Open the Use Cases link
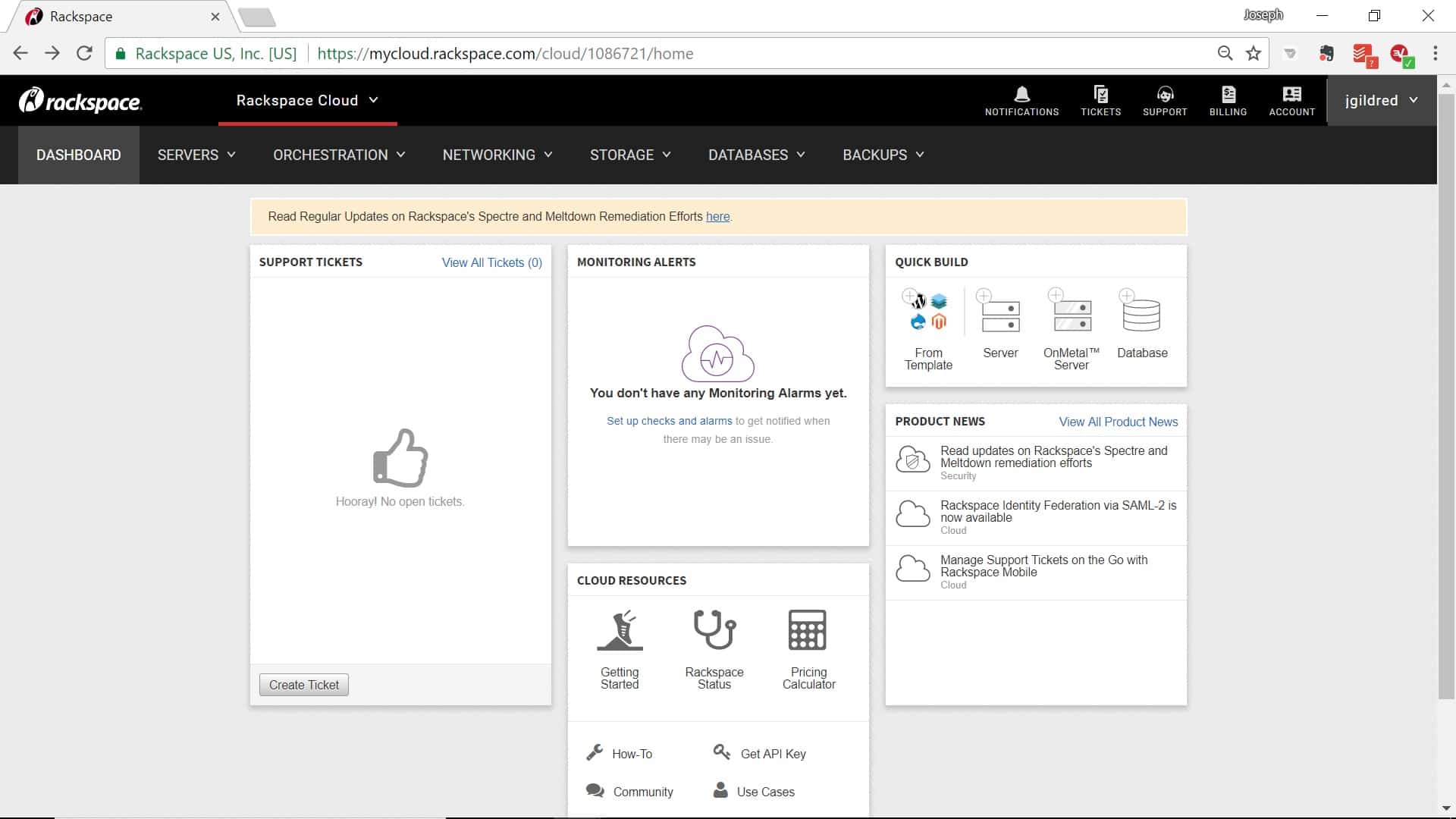The image size is (1456, 819). click(754, 791)
